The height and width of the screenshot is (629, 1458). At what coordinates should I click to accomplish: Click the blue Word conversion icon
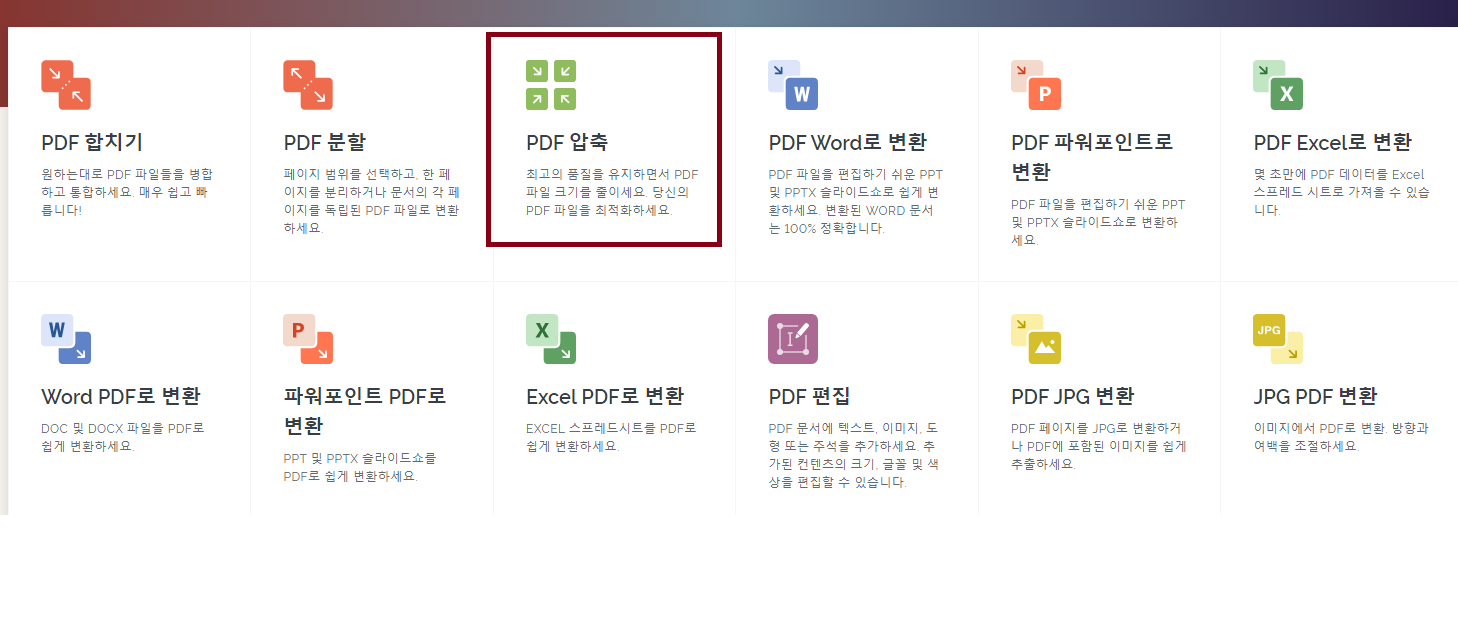(x=792, y=85)
